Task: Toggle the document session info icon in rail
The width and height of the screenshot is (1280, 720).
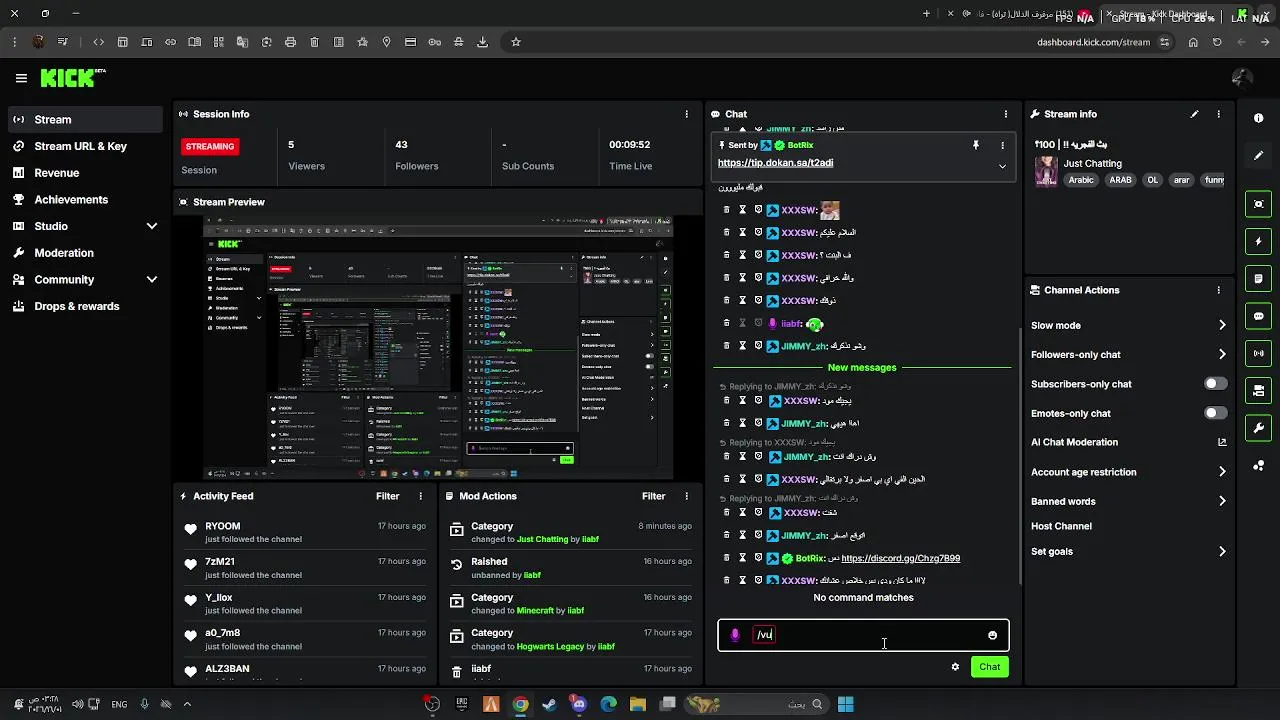Action: click(1258, 278)
